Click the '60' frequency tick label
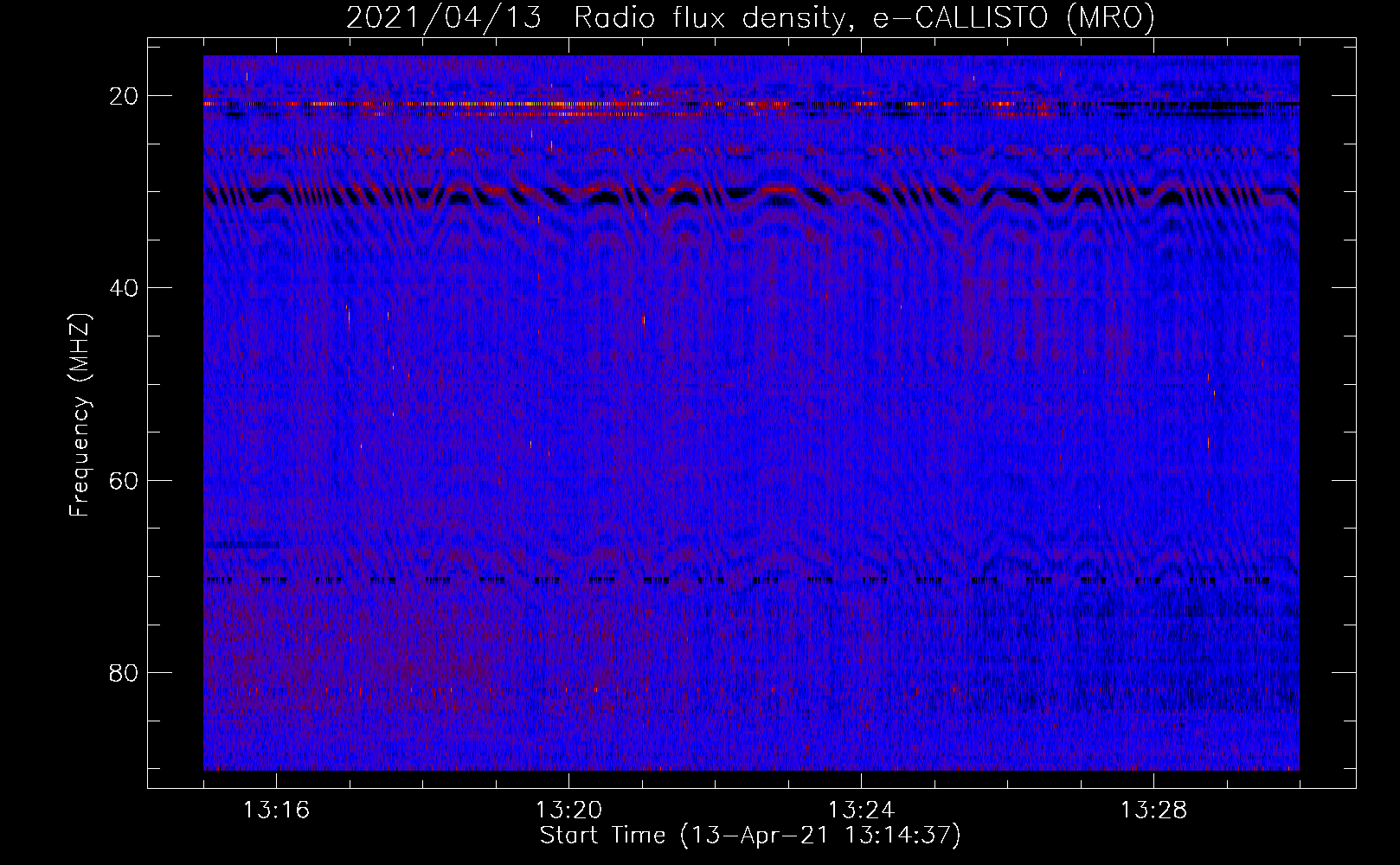The width and height of the screenshot is (1400, 865). (125, 480)
